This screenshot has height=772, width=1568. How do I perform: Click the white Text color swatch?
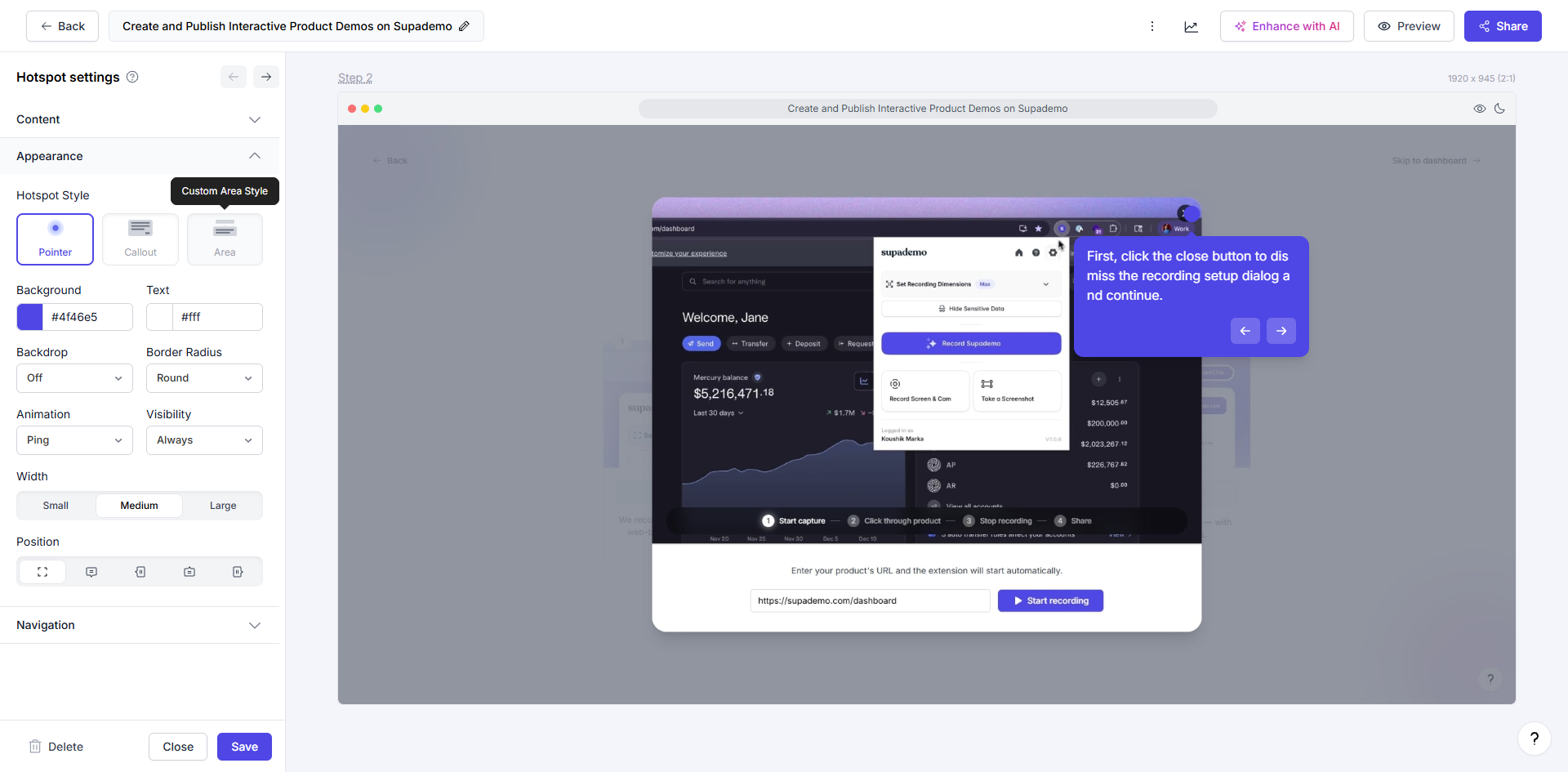click(160, 317)
